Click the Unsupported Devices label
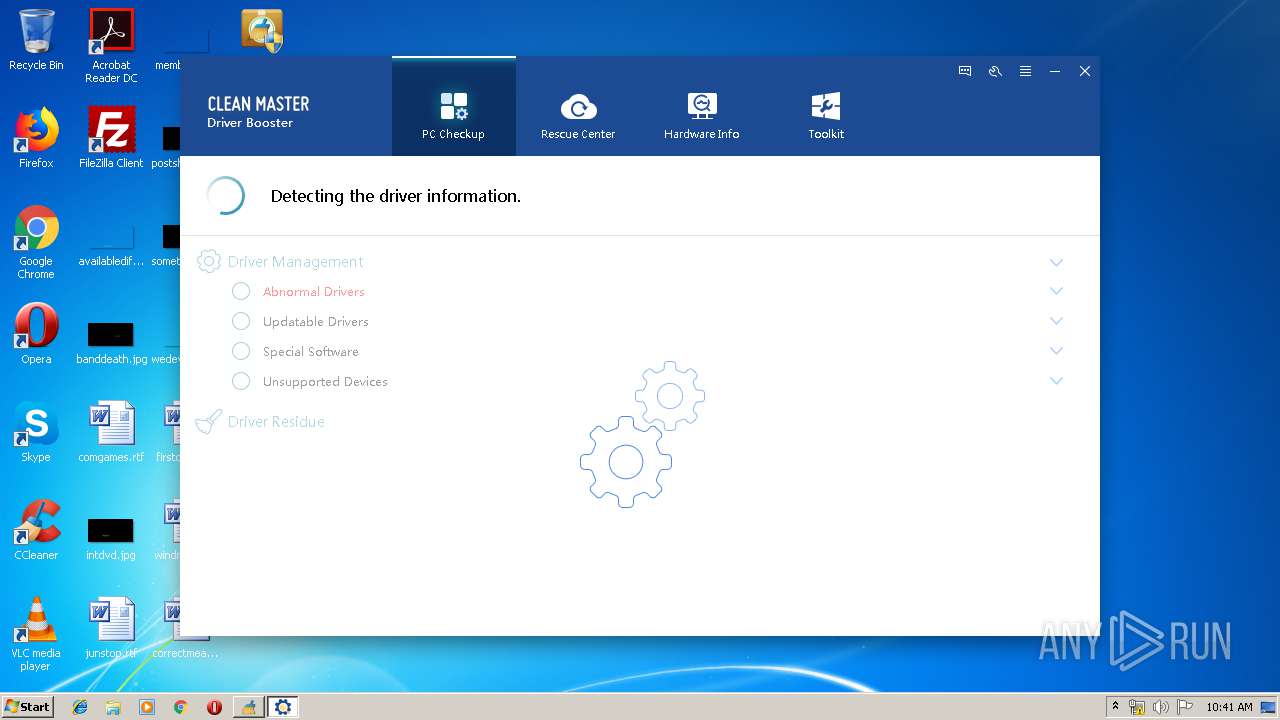 pyautogui.click(x=325, y=382)
